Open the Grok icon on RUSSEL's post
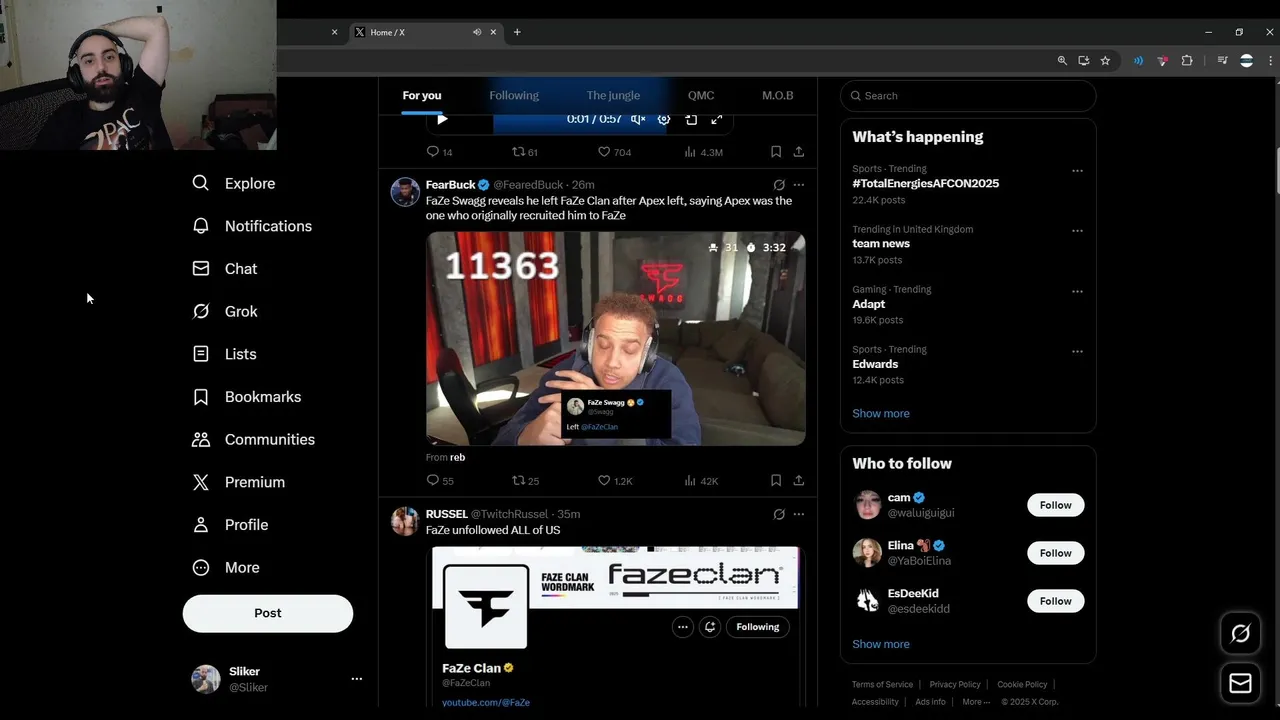 point(779,514)
